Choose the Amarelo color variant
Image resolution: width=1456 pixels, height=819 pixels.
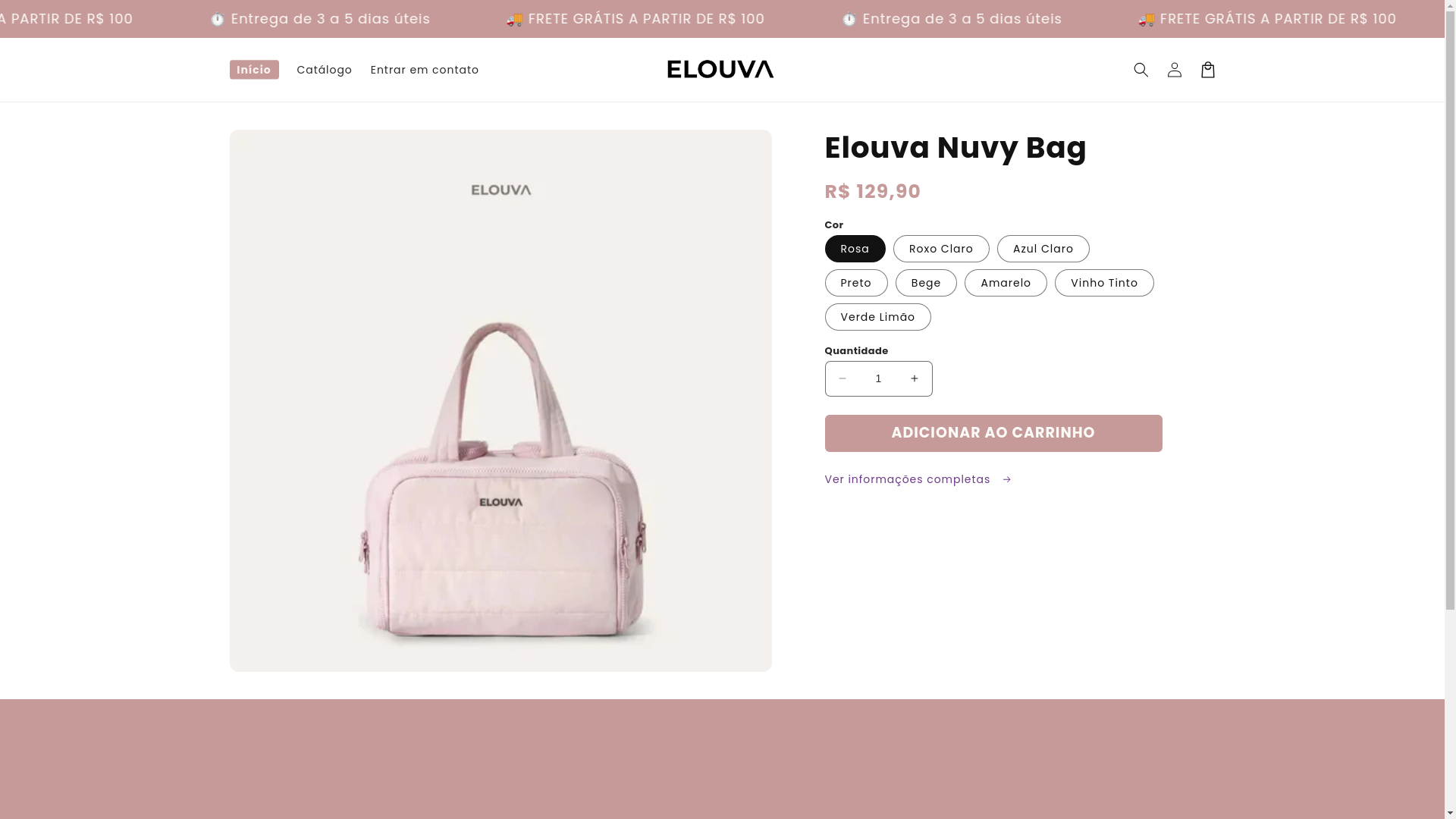(1006, 283)
